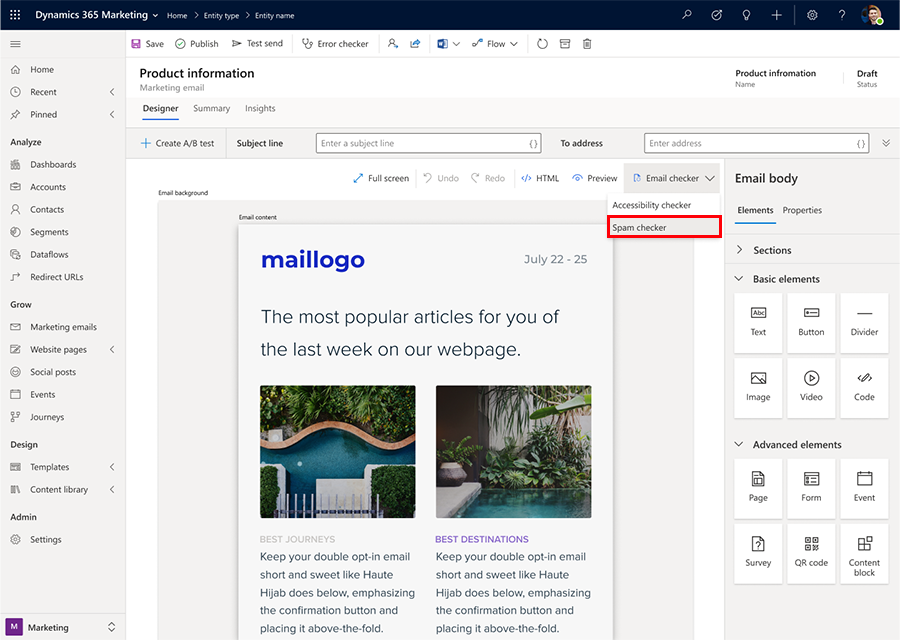The width and height of the screenshot is (900, 640).
Task: Insert a Survey element
Action: [x=758, y=549]
